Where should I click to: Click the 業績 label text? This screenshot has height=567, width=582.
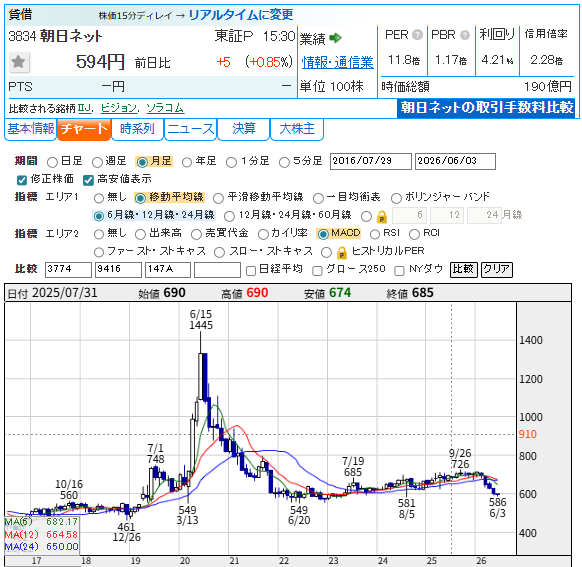click(x=313, y=38)
